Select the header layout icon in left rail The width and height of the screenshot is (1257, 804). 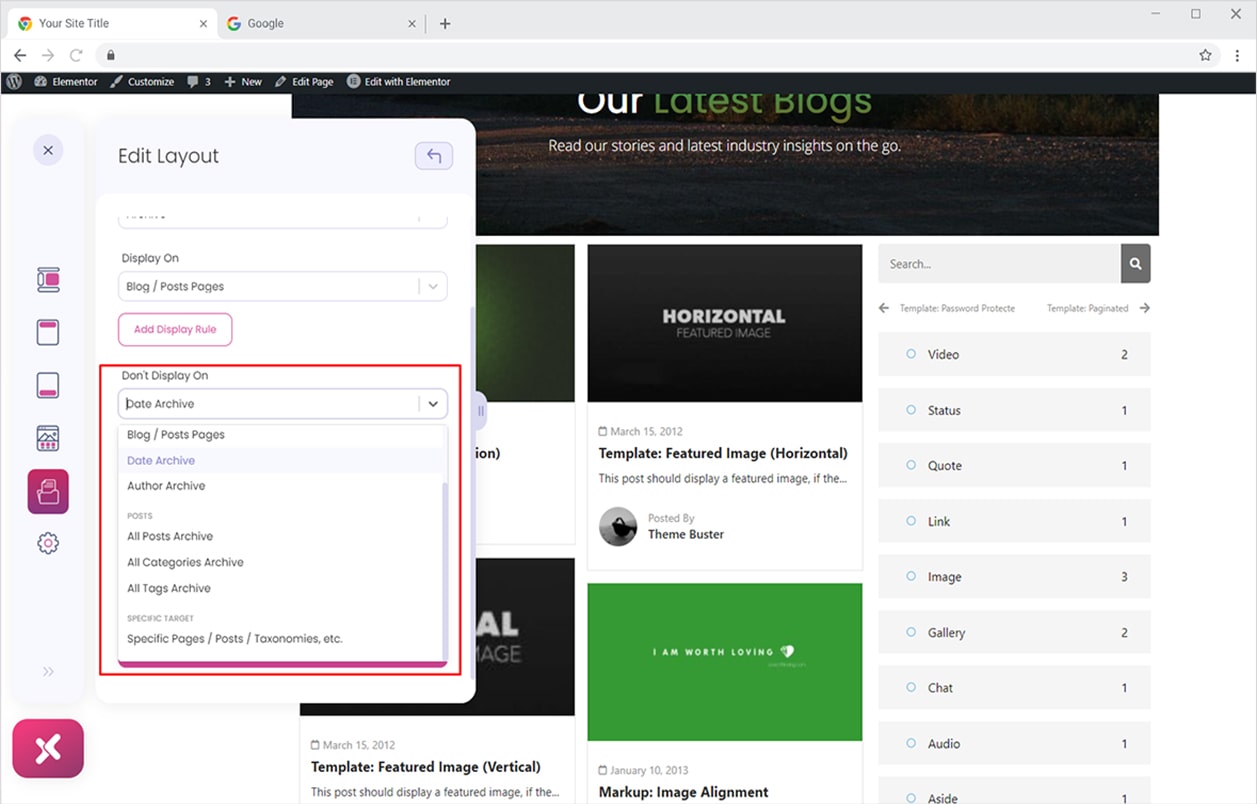tap(48, 332)
